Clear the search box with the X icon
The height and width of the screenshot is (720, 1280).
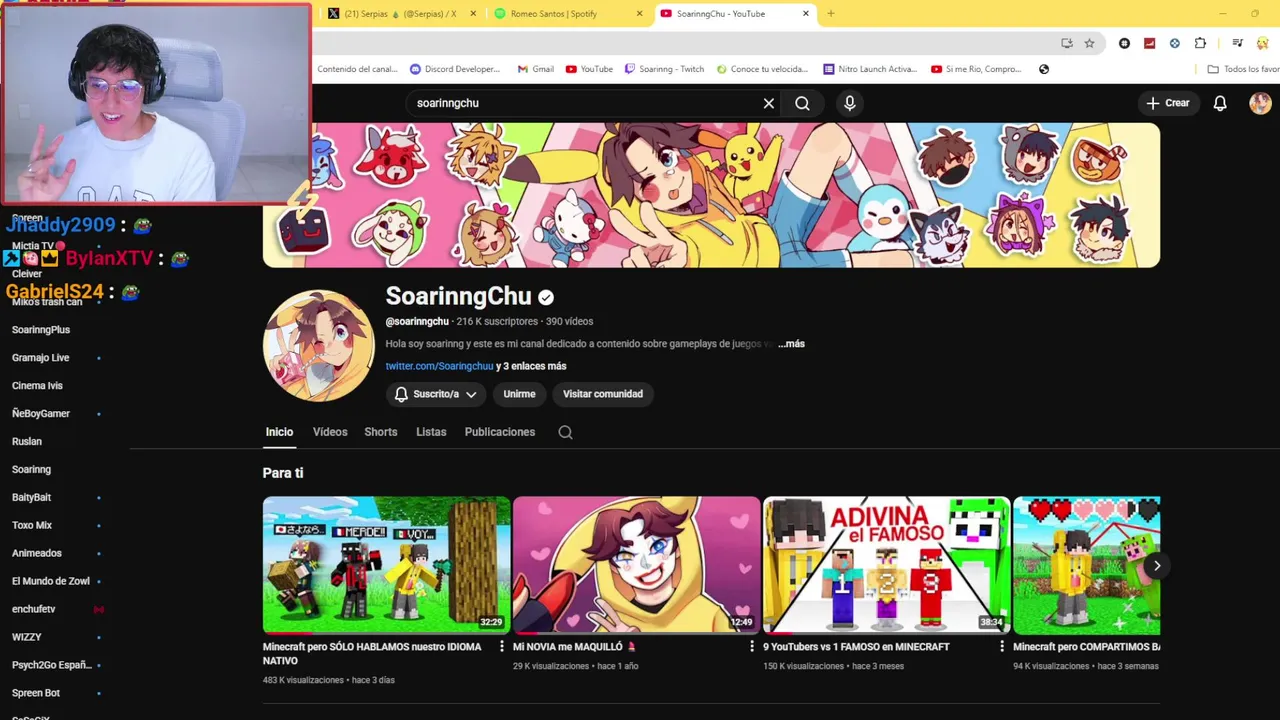point(769,103)
